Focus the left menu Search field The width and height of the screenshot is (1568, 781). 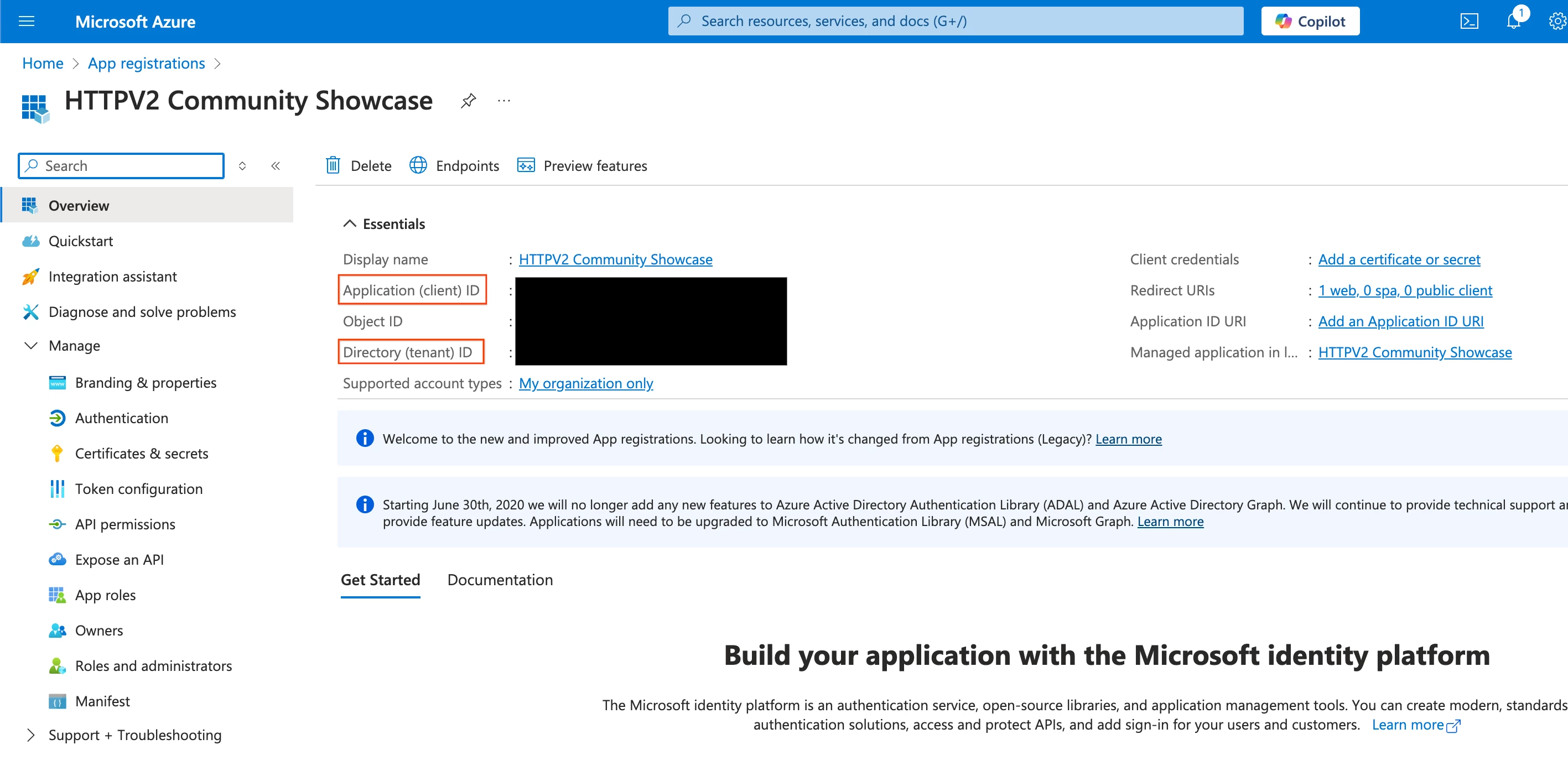tap(121, 165)
